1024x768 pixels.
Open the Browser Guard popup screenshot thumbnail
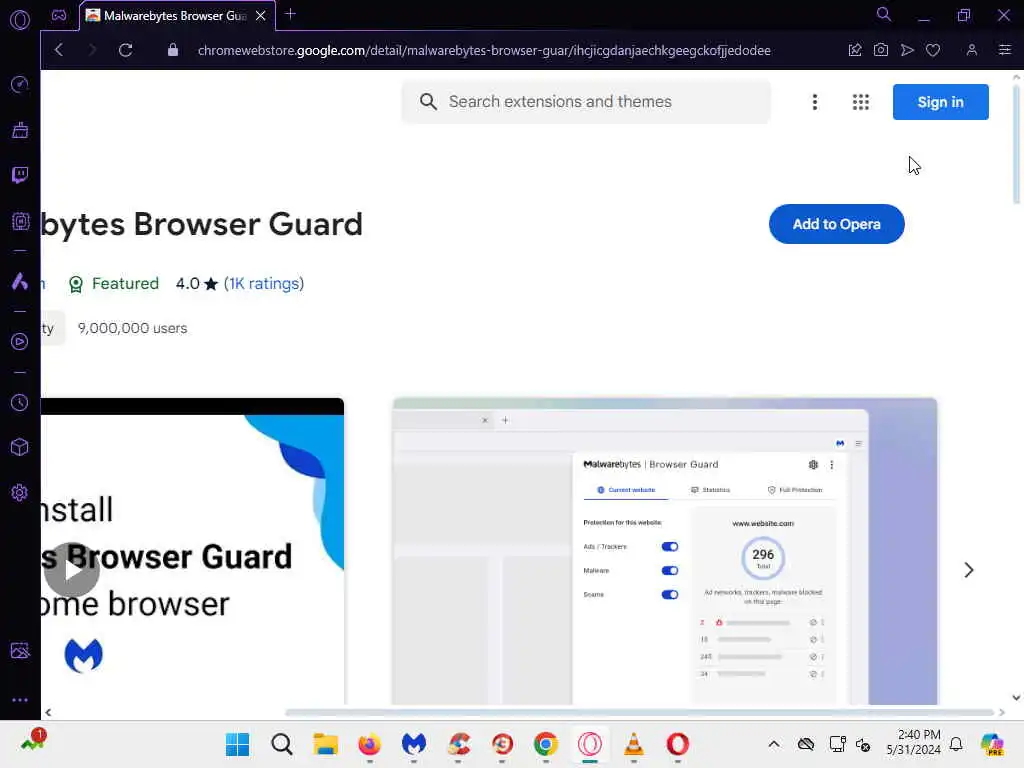[x=665, y=551]
